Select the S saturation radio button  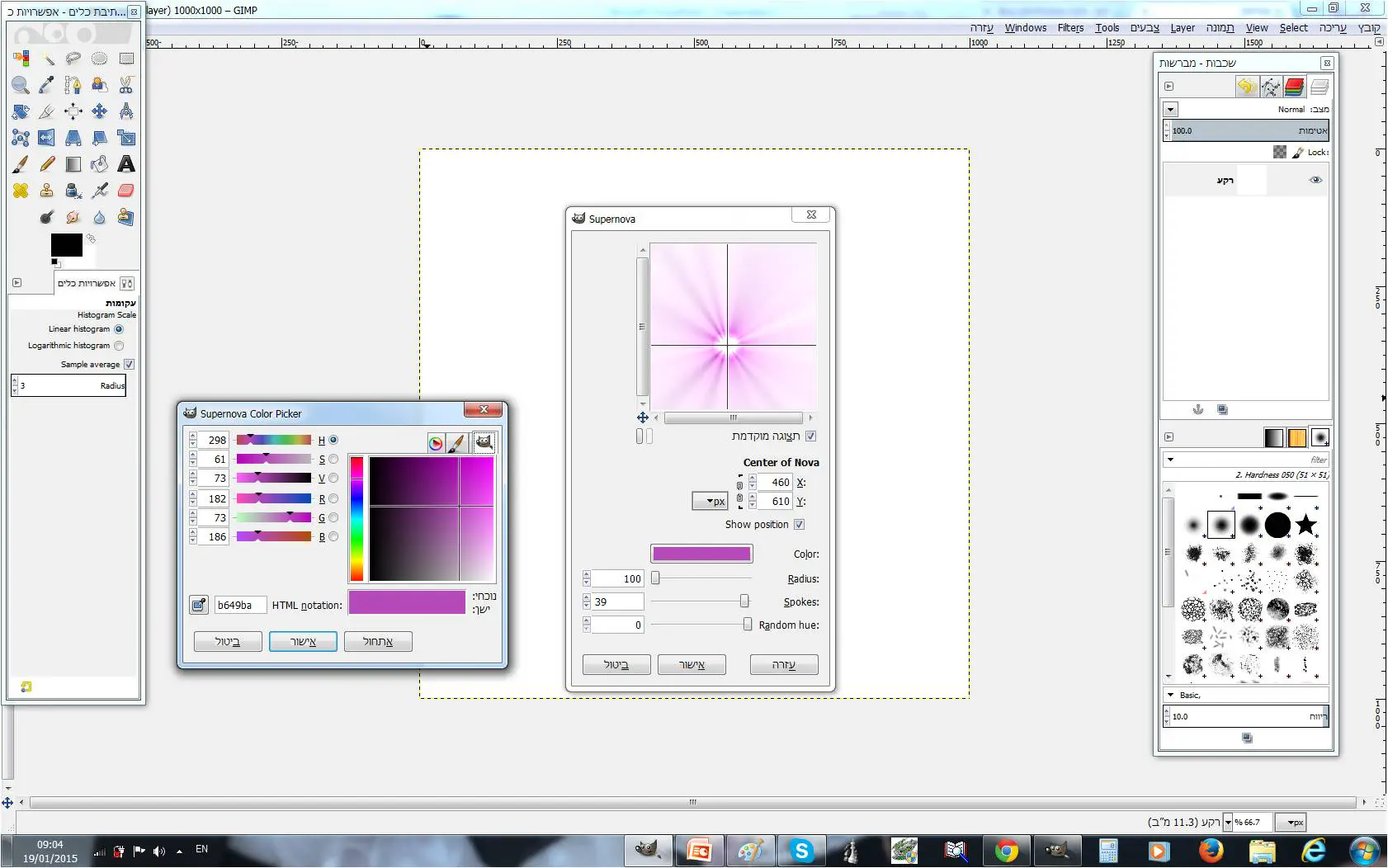tap(333, 460)
